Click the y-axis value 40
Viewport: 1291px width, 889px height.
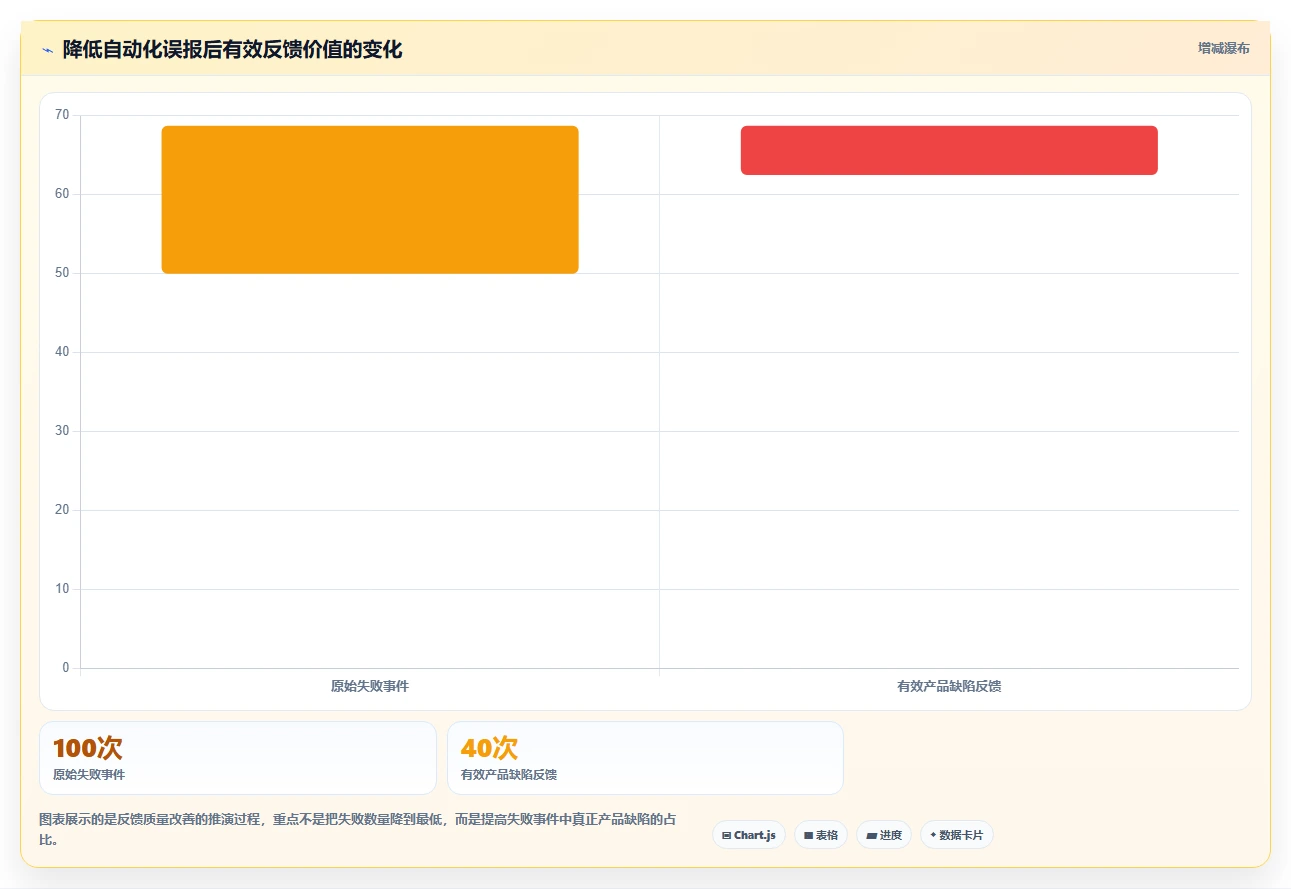tap(62, 352)
